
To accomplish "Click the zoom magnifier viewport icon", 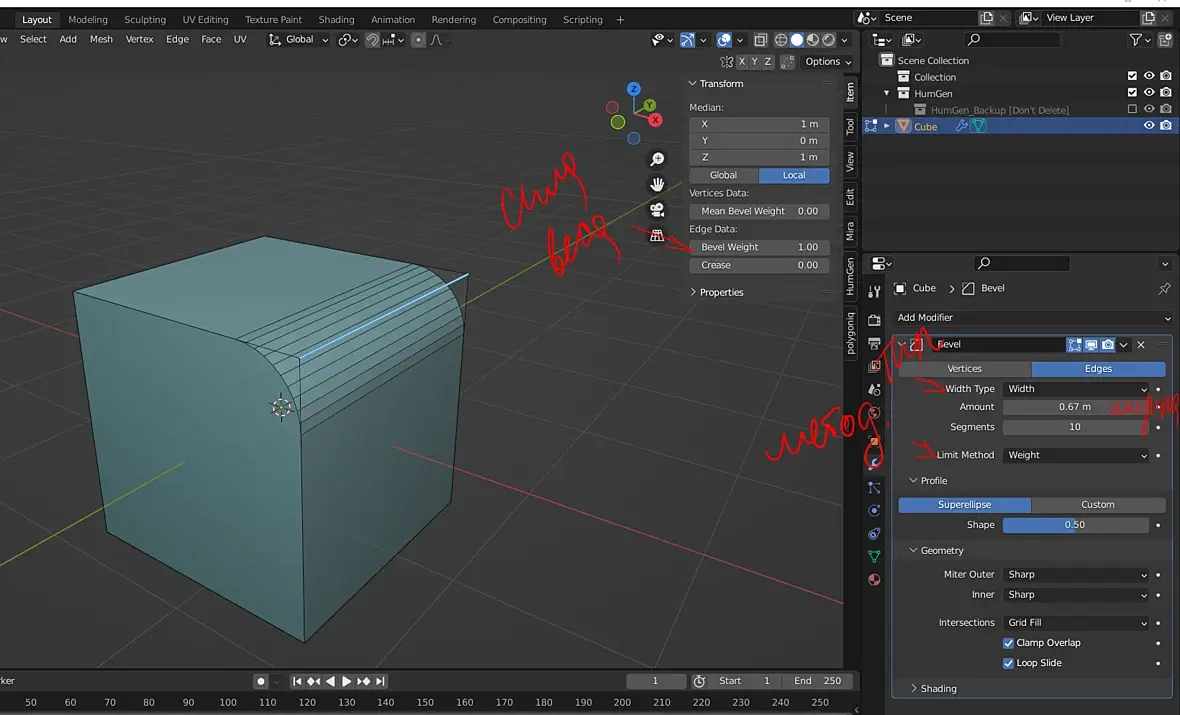I will (657, 159).
